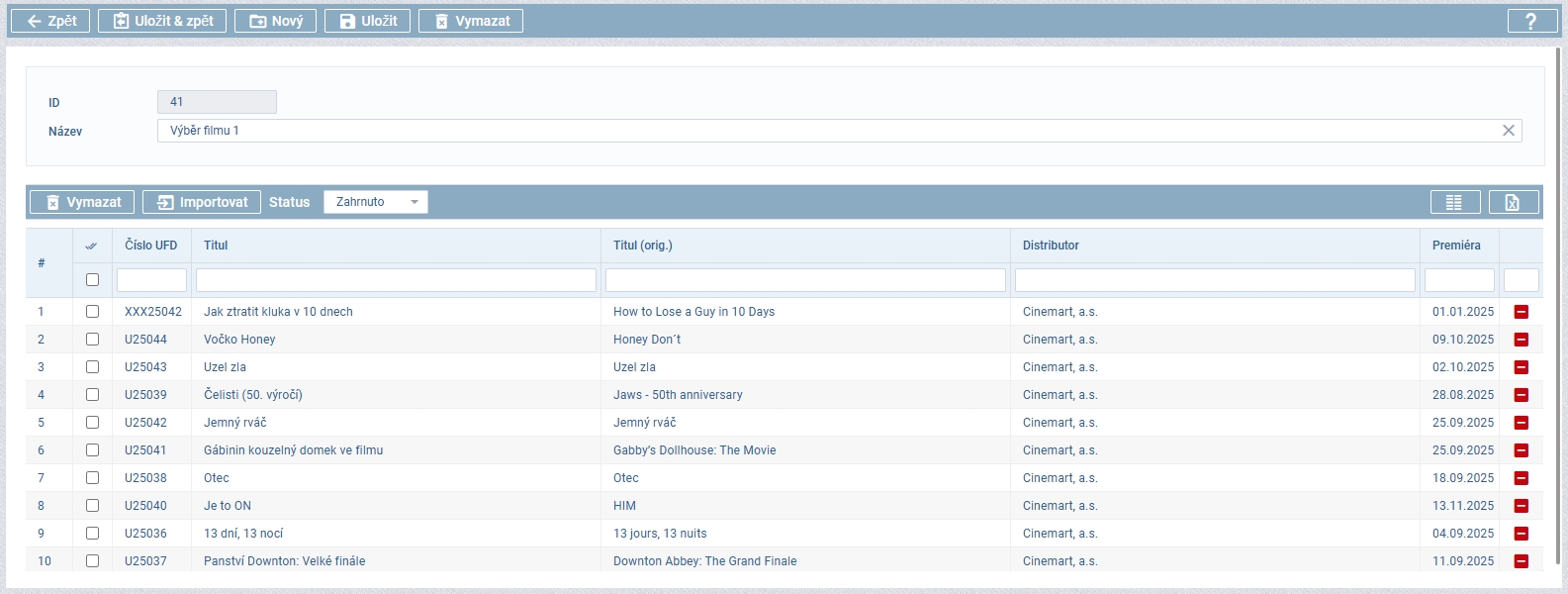Tick the checkbox for row XXX25042
1568x594 pixels.
pyautogui.click(x=92, y=312)
